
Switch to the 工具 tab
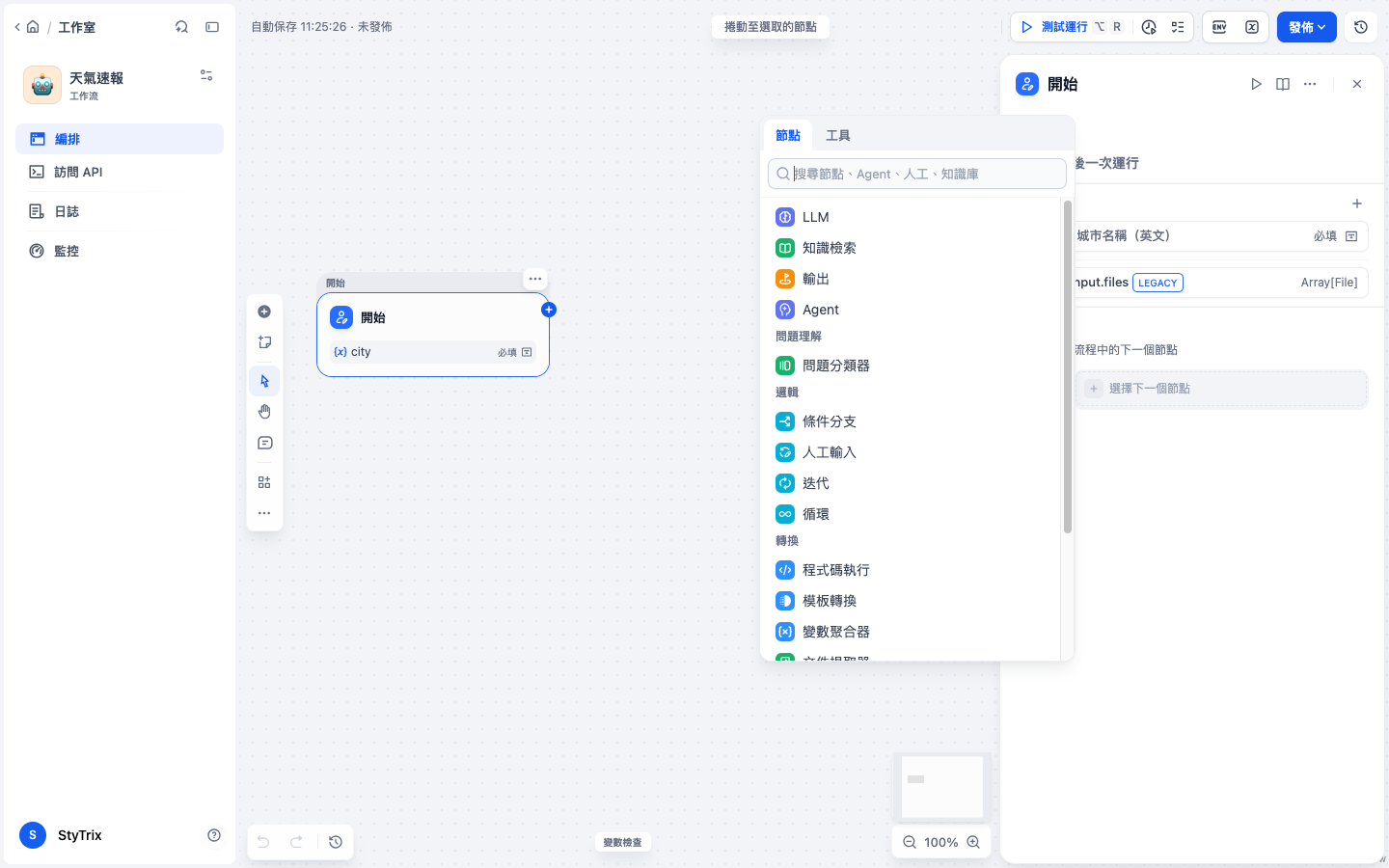click(838, 135)
